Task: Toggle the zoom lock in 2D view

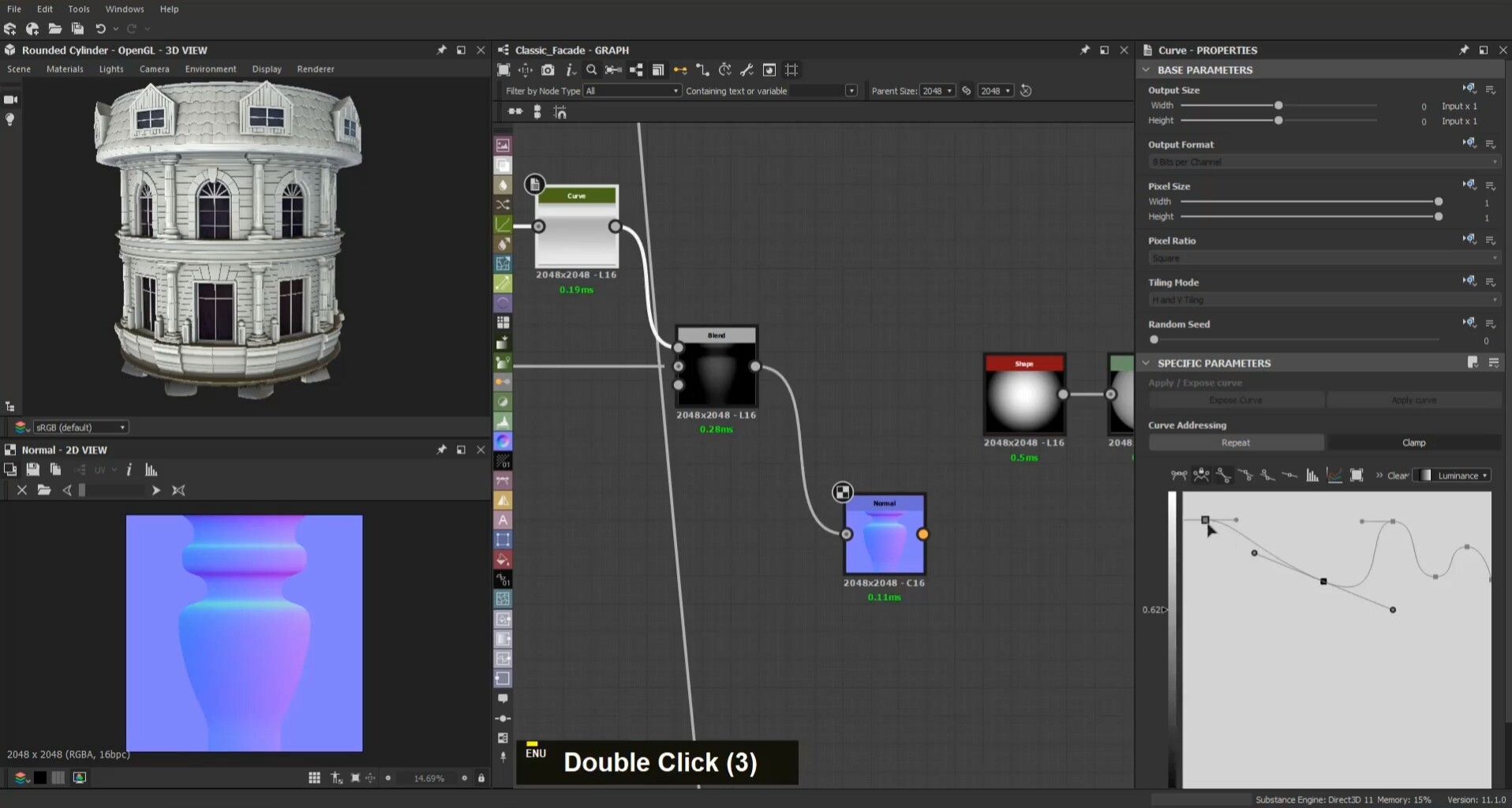Action: (x=481, y=778)
